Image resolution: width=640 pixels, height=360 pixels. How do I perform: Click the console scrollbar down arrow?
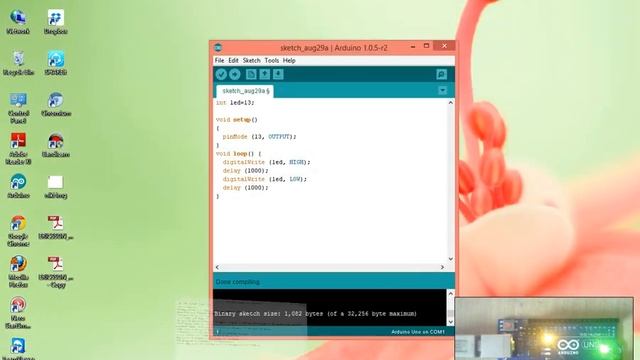coord(451,322)
